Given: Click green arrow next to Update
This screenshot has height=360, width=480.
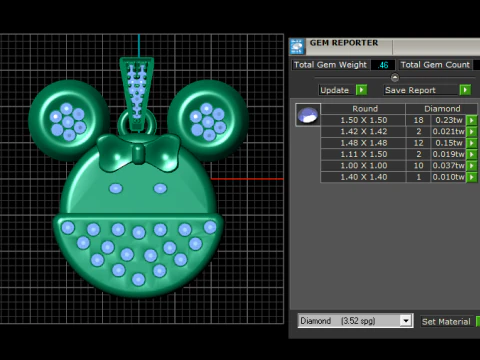Looking at the screenshot, I should 361,90.
